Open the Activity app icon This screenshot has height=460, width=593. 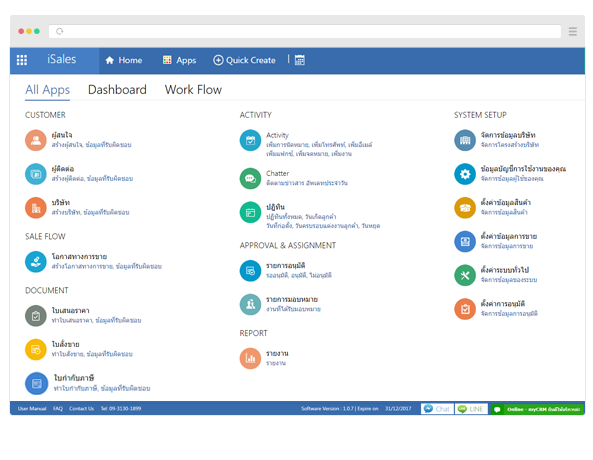pyautogui.click(x=250, y=140)
